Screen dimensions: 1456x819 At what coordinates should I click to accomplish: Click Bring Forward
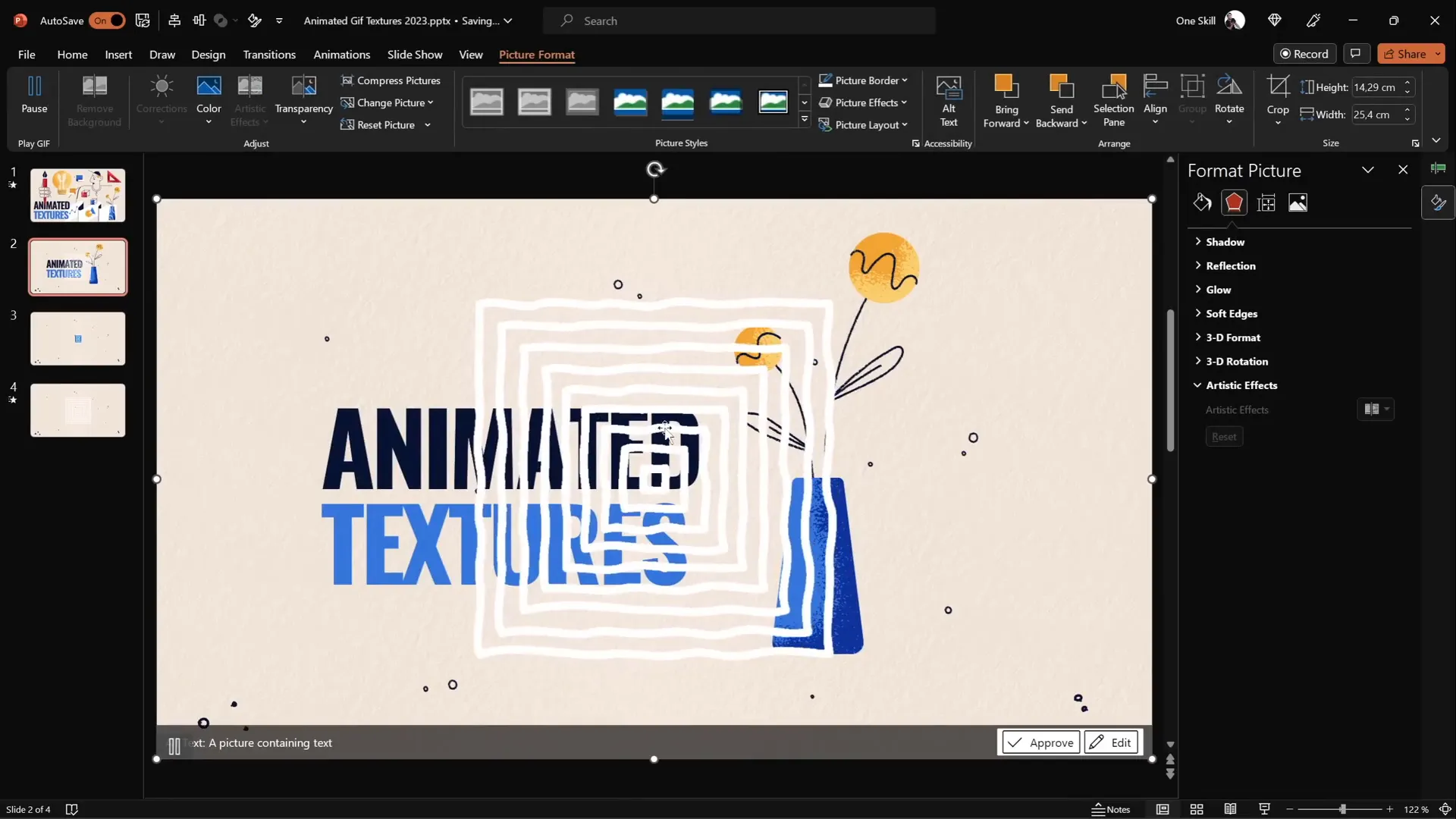pos(1006,100)
